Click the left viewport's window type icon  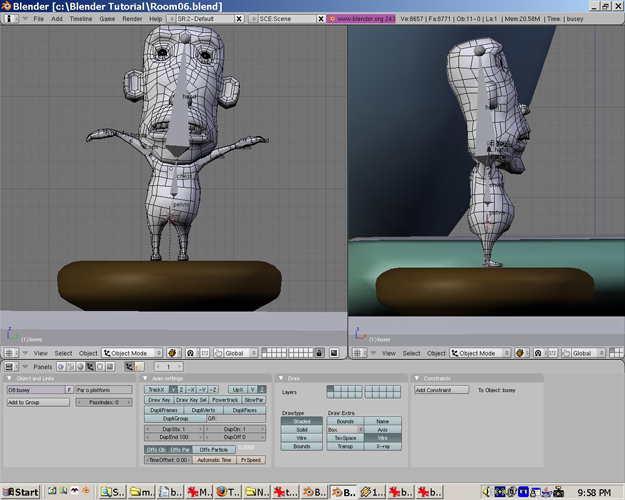pos(11,353)
